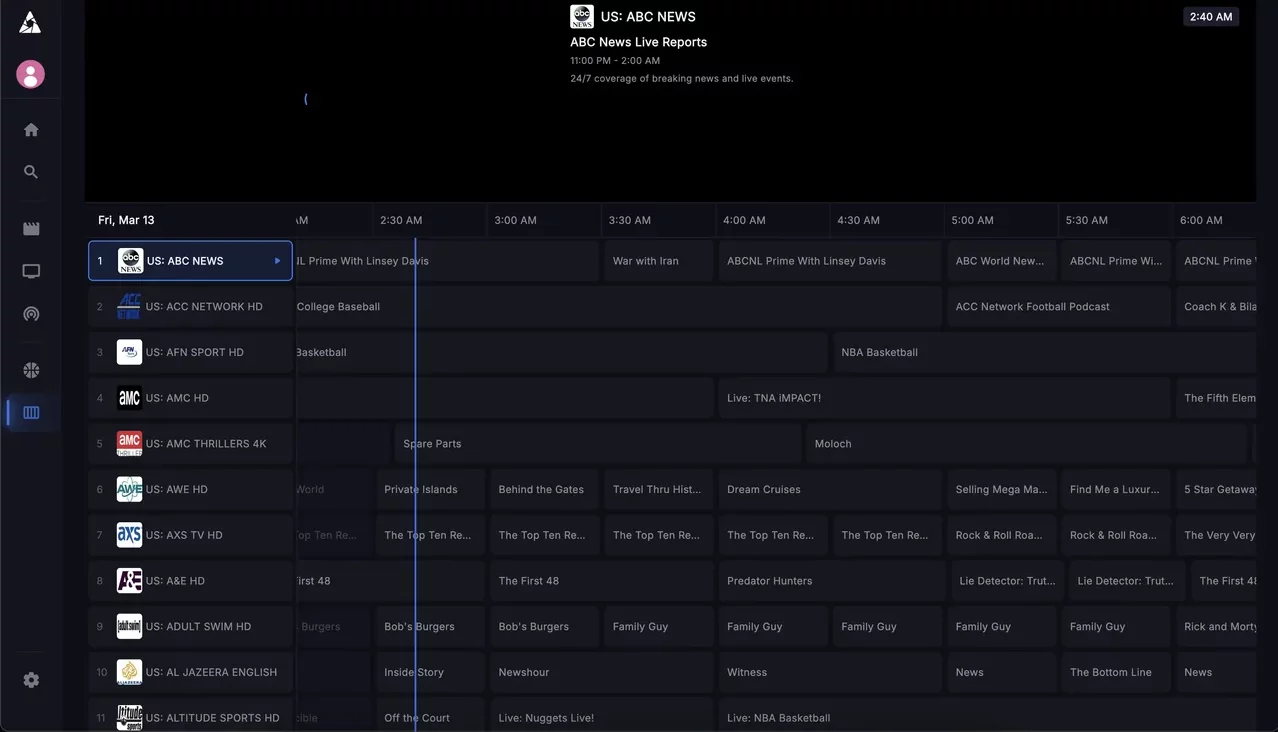
Task: Click the Fri, Mar 13 date label
Action: (126, 220)
